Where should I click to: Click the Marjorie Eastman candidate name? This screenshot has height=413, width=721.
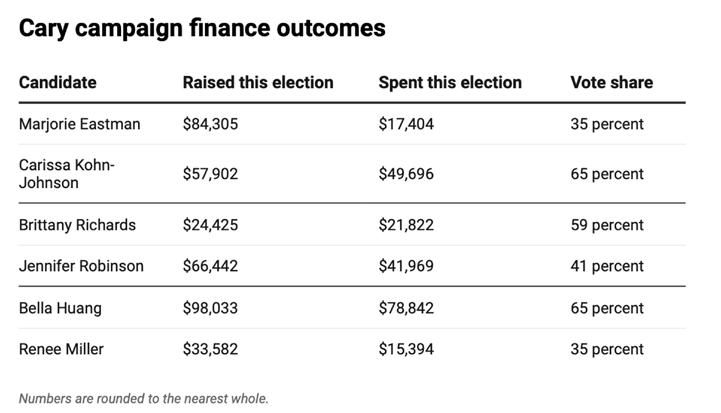[x=80, y=124]
